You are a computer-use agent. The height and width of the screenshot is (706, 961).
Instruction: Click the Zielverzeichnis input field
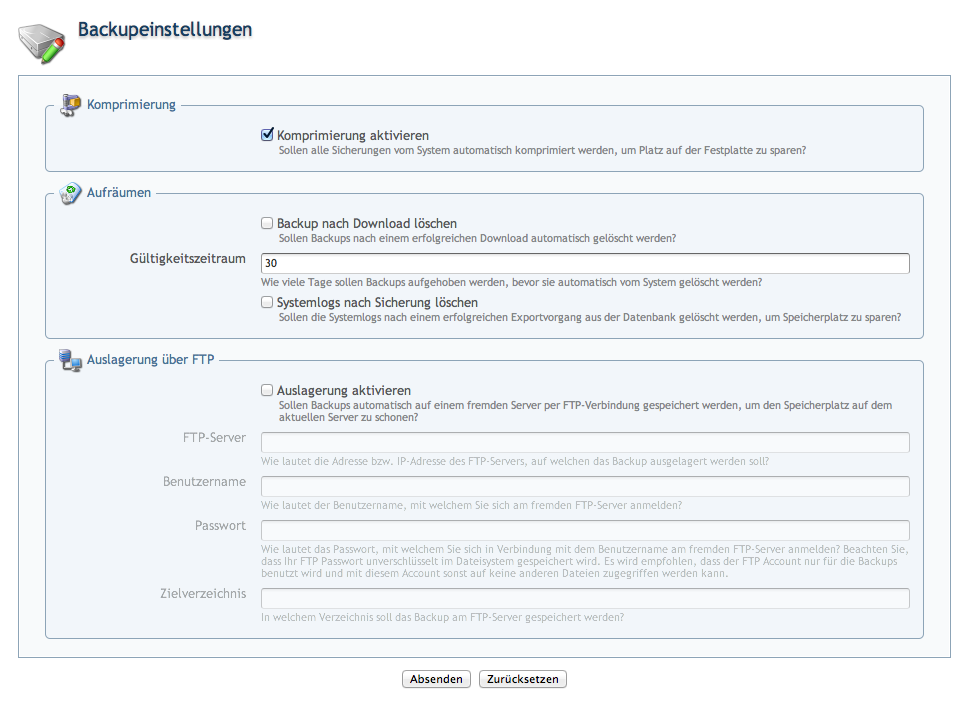585,598
